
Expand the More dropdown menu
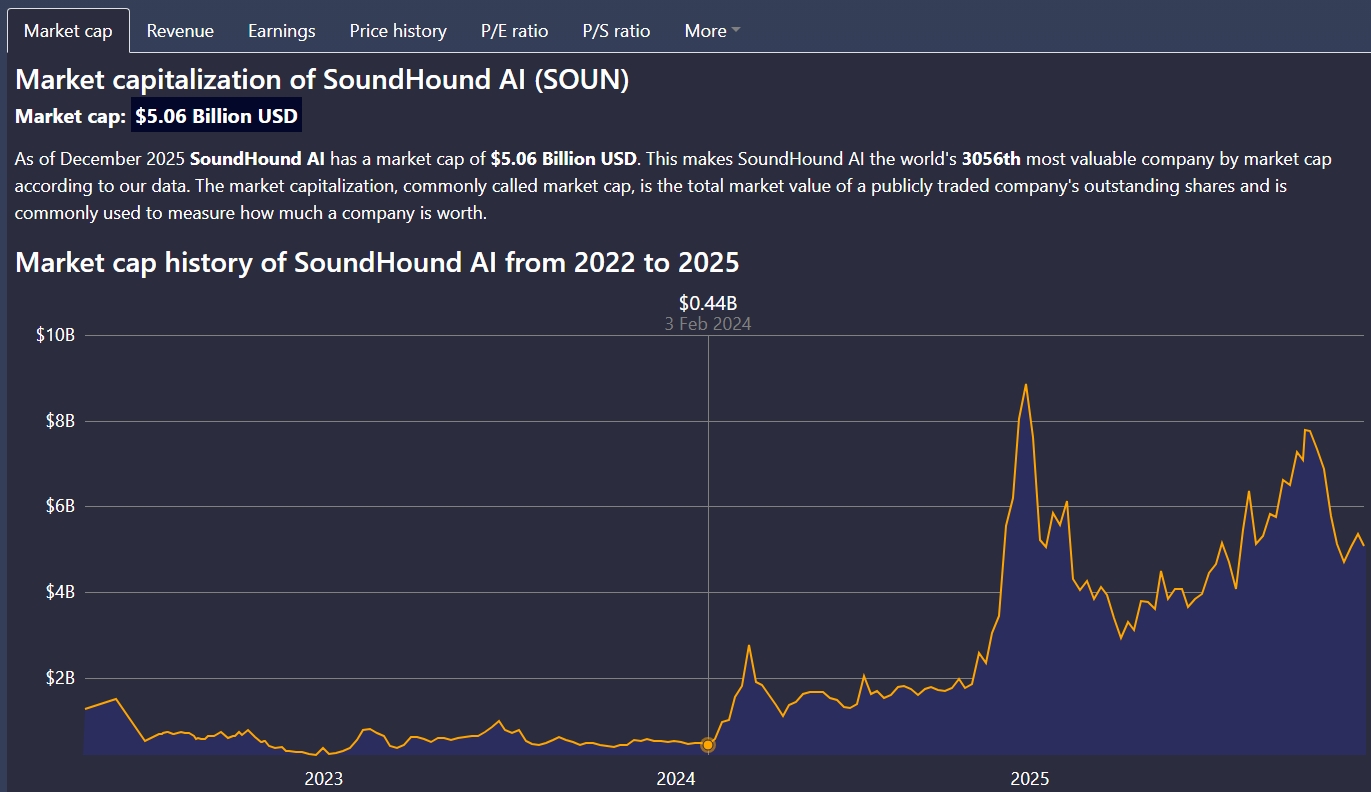712,31
